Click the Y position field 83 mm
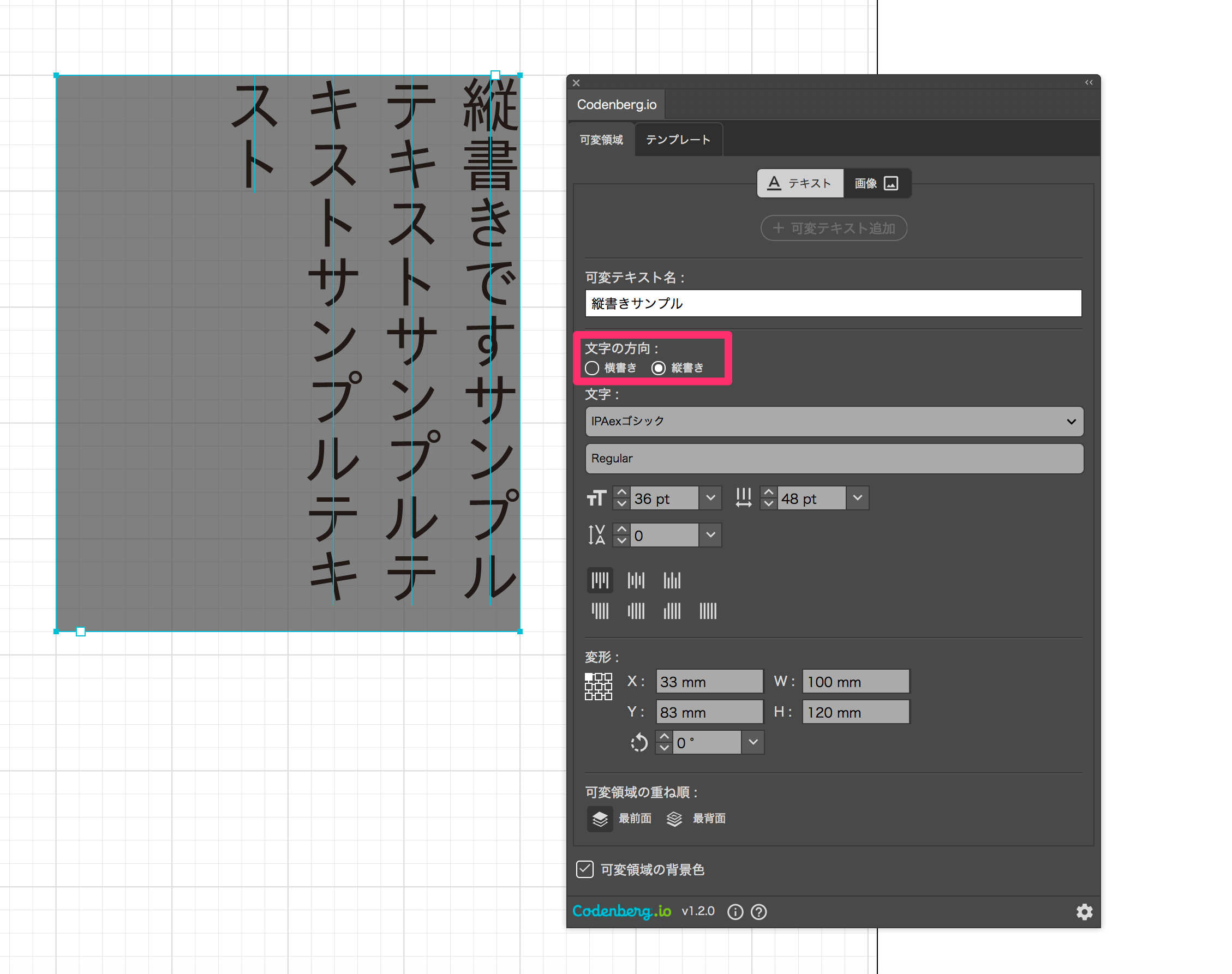The height and width of the screenshot is (974, 1232). 709,712
